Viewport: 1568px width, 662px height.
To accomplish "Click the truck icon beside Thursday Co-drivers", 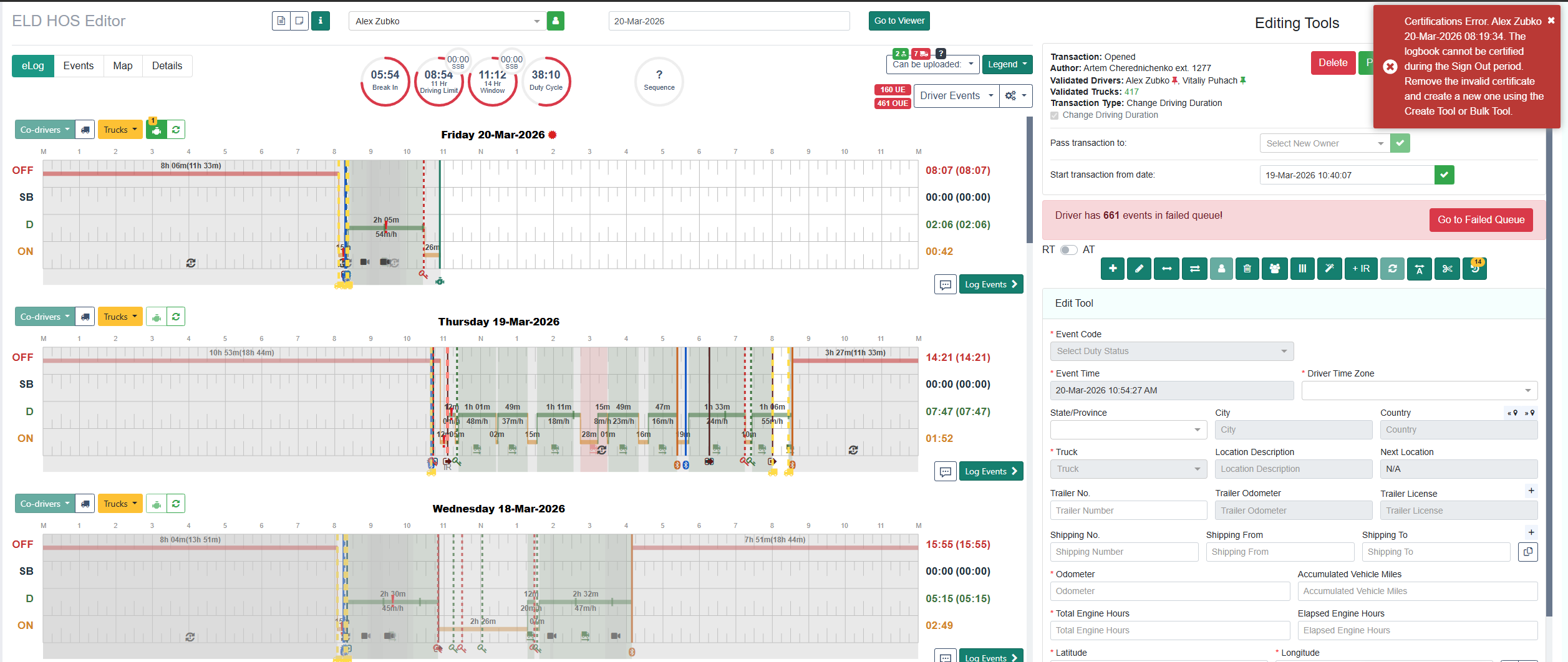I will [x=85, y=317].
